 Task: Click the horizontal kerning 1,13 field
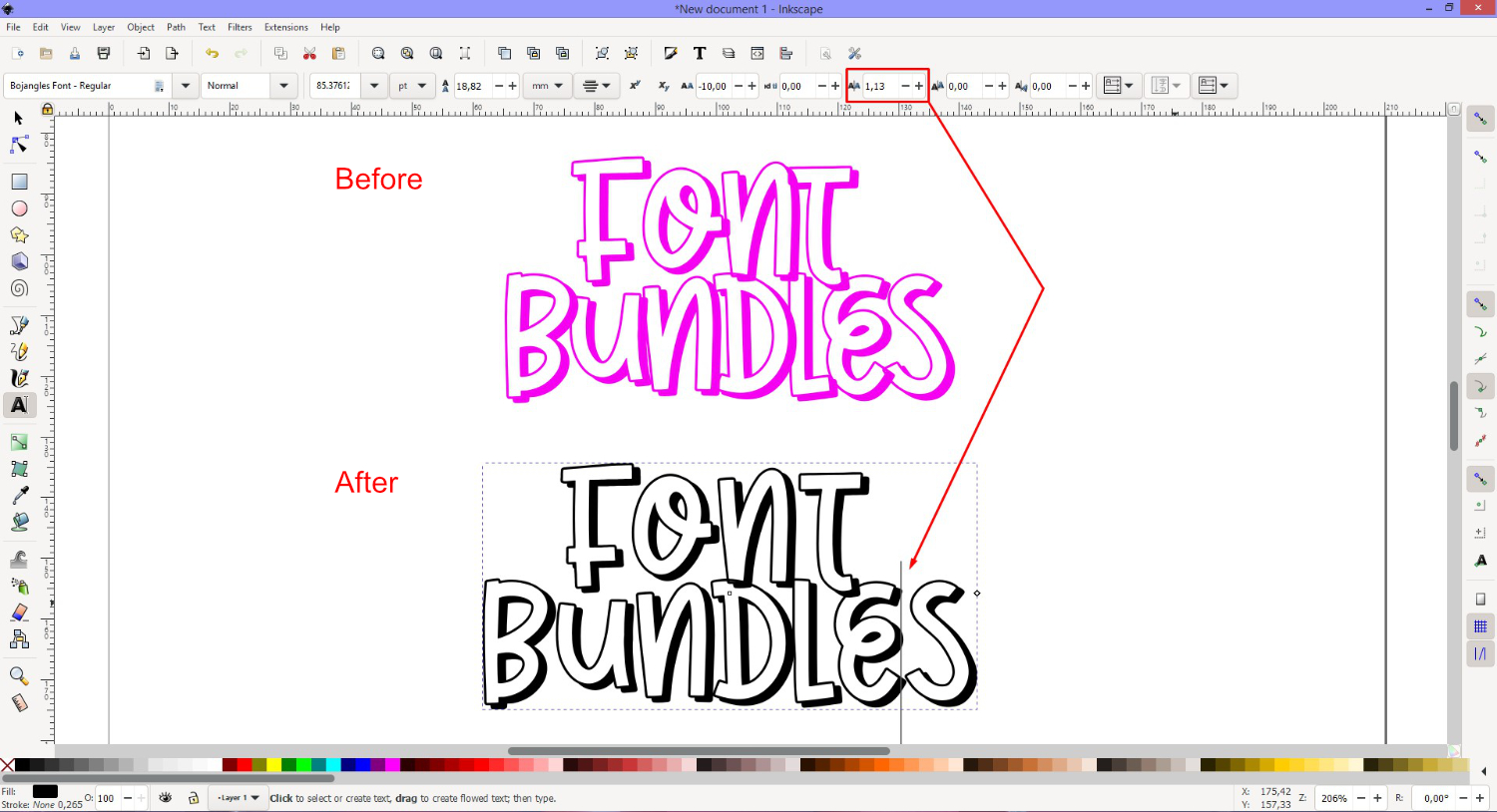pos(880,86)
